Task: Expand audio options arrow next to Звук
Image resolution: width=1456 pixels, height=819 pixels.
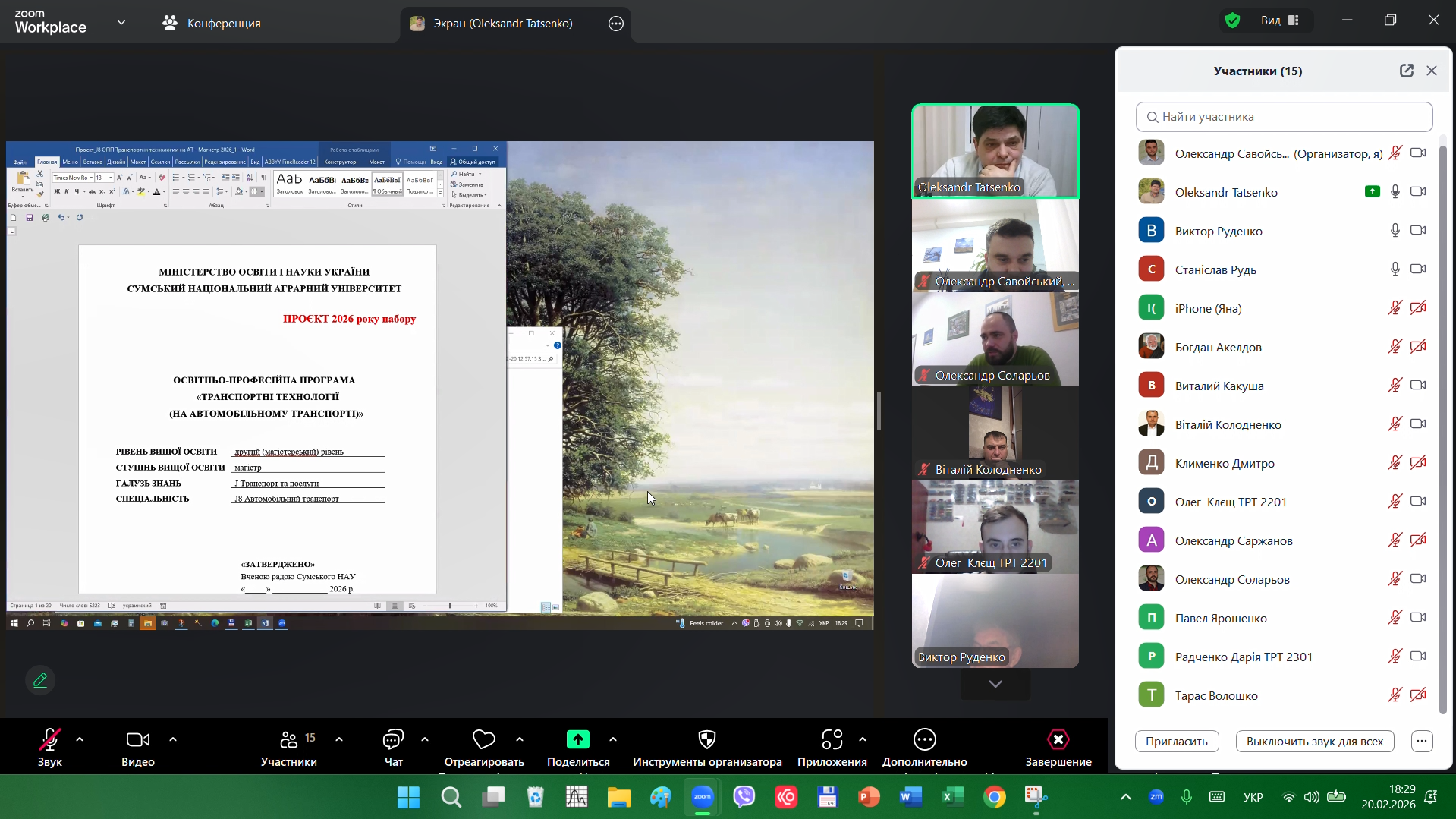Action: (80, 739)
